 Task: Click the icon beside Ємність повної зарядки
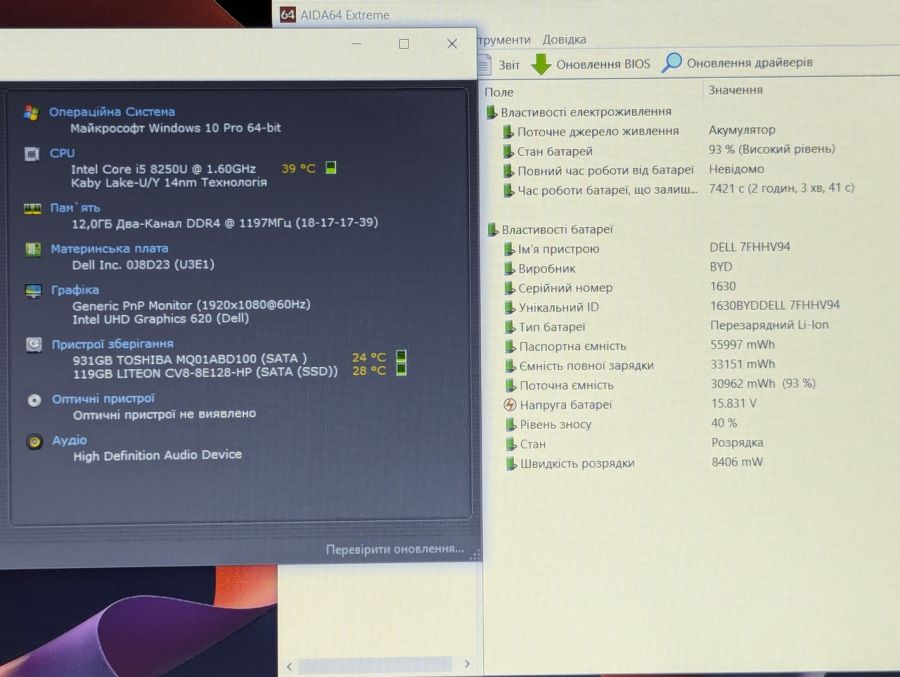511,366
